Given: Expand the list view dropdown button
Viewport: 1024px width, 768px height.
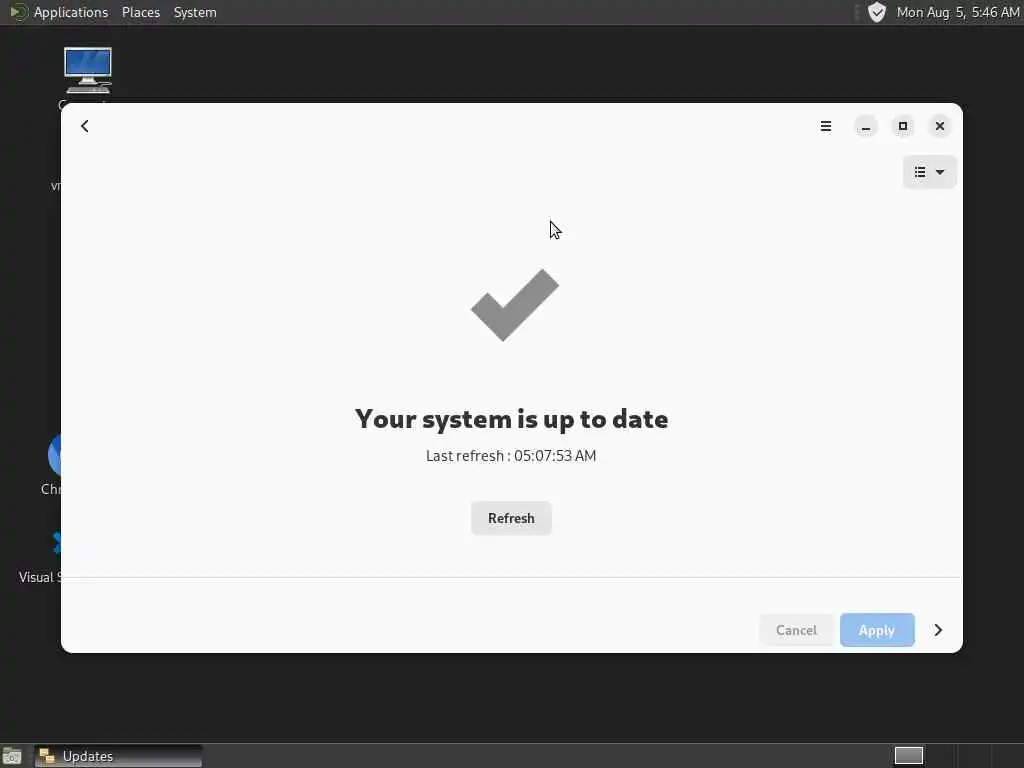Looking at the screenshot, I should point(929,172).
